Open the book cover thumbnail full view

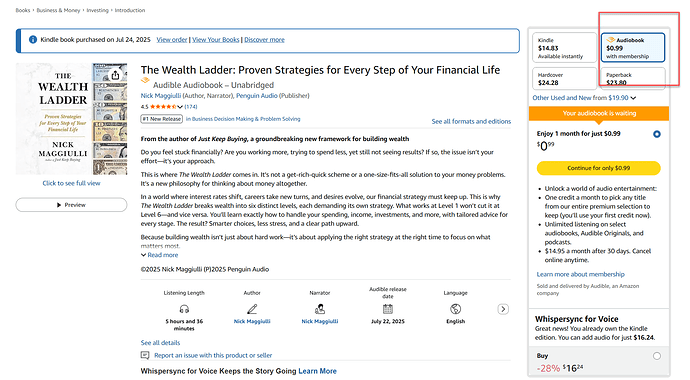(71, 119)
